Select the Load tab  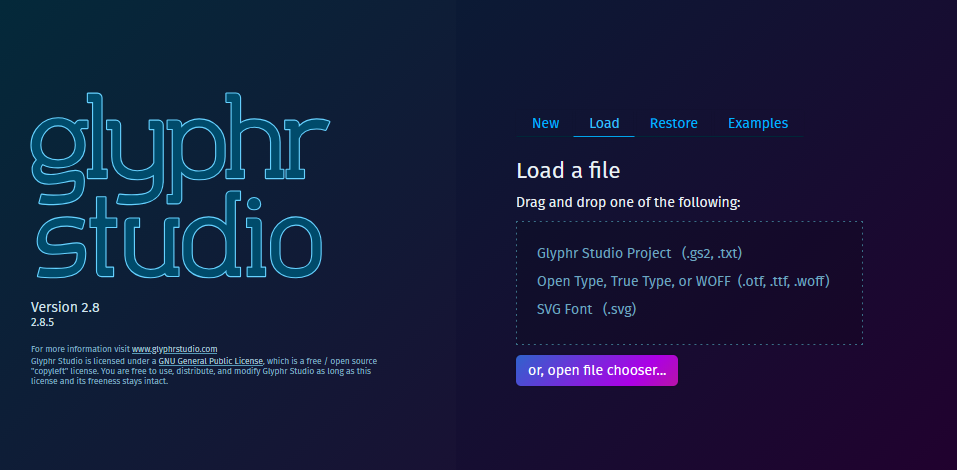[604, 123]
